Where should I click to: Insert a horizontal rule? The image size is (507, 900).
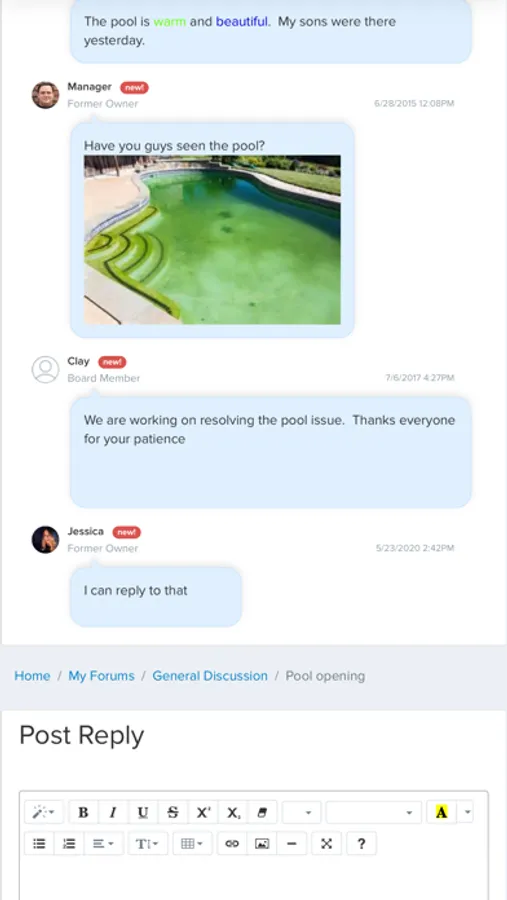(x=292, y=843)
